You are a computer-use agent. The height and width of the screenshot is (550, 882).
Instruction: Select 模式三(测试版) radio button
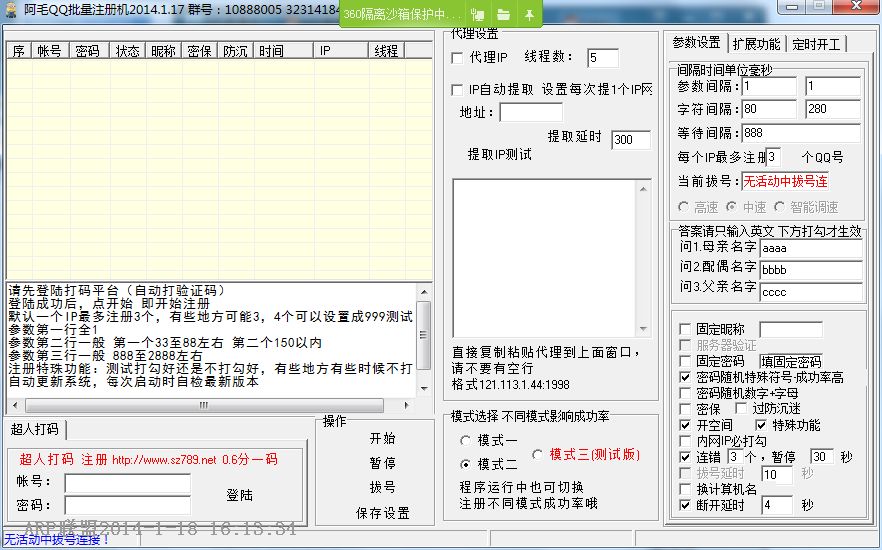pyautogui.click(x=537, y=454)
